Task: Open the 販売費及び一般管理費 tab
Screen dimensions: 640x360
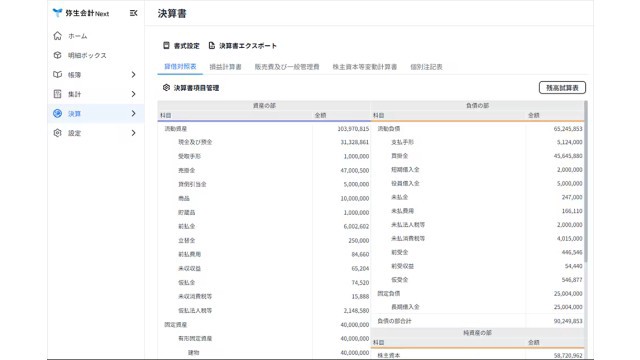Action: point(287,67)
